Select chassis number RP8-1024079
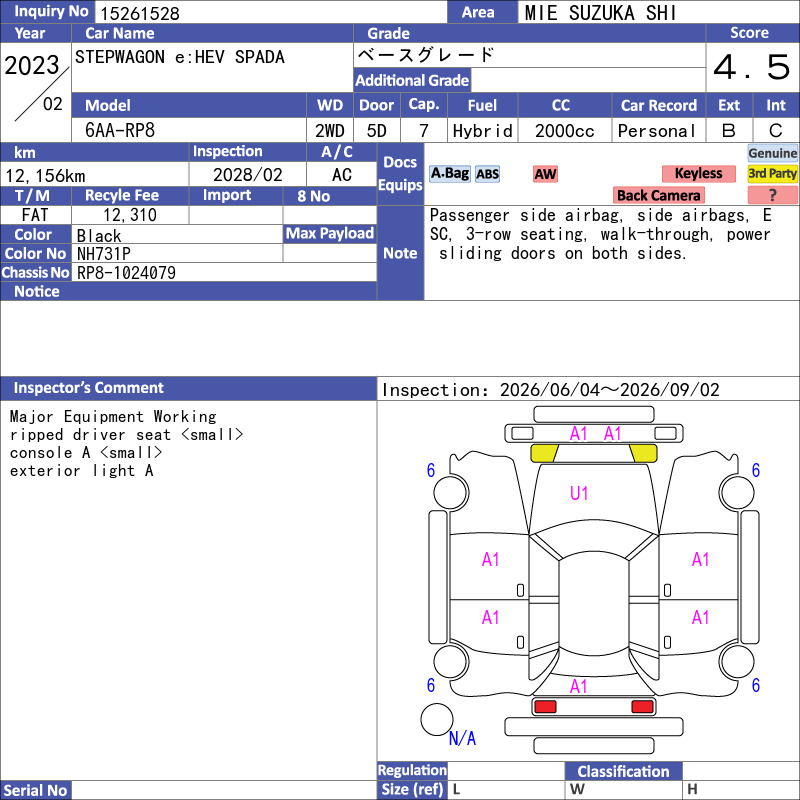 pyautogui.click(x=126, y=272)
